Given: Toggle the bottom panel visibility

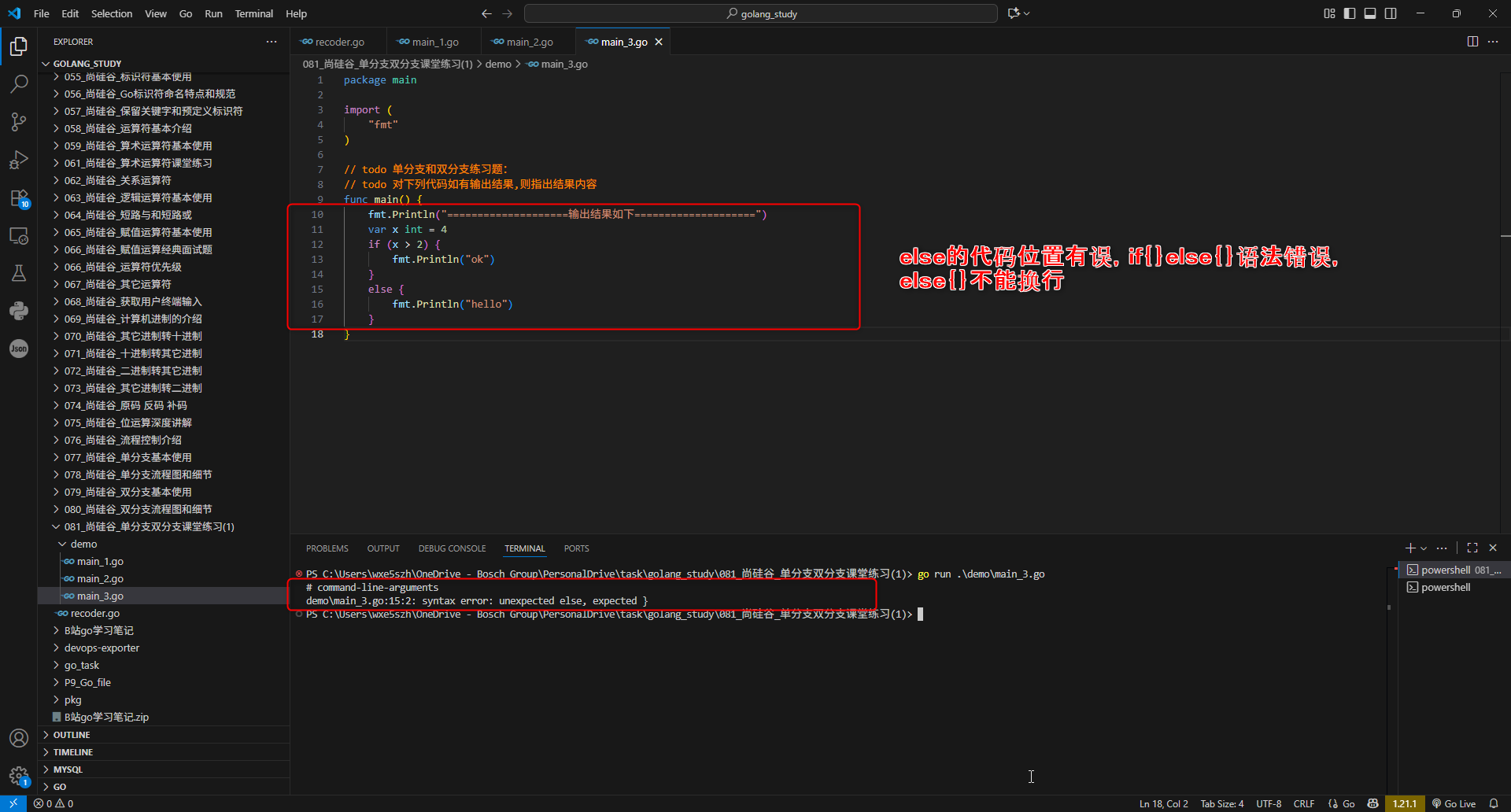Looking at the screenshot, I should click(1370, 13).
